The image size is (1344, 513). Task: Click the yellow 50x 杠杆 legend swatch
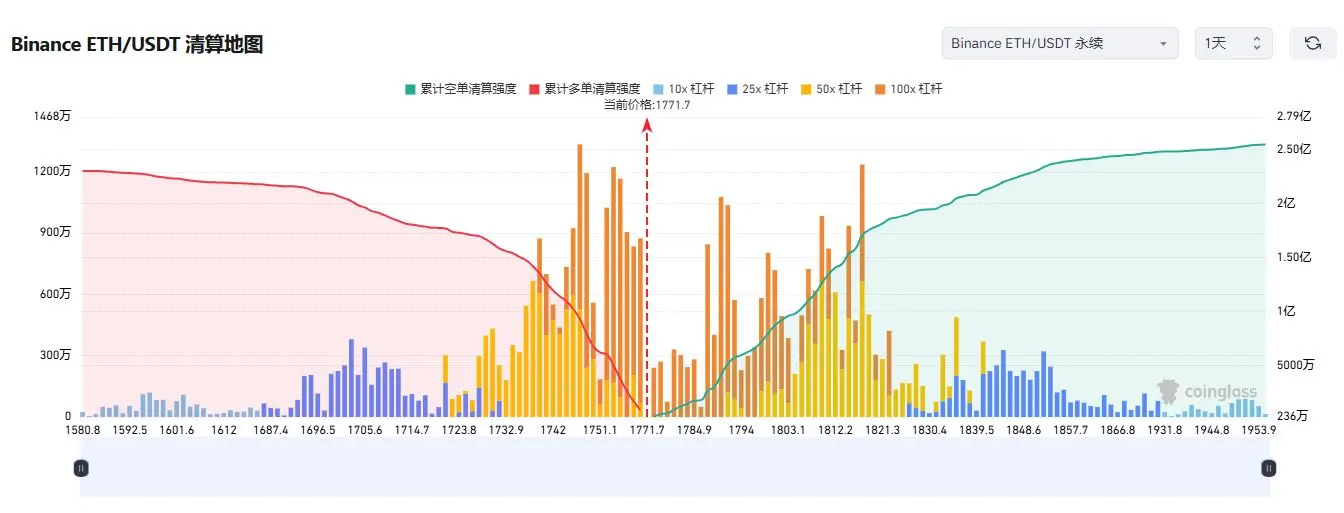806,89
